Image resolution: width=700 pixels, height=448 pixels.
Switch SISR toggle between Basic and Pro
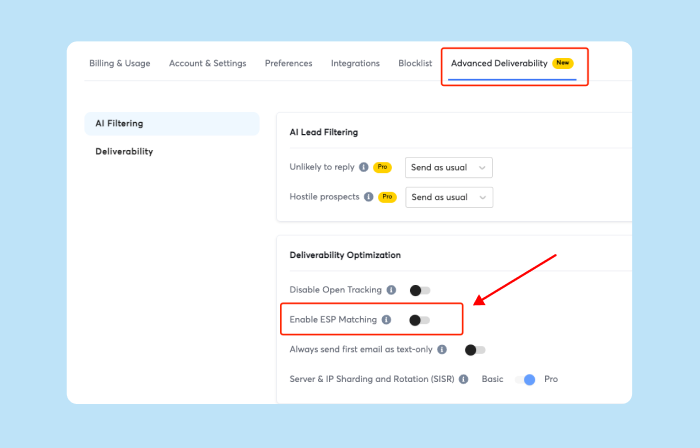tap(525, 380)
